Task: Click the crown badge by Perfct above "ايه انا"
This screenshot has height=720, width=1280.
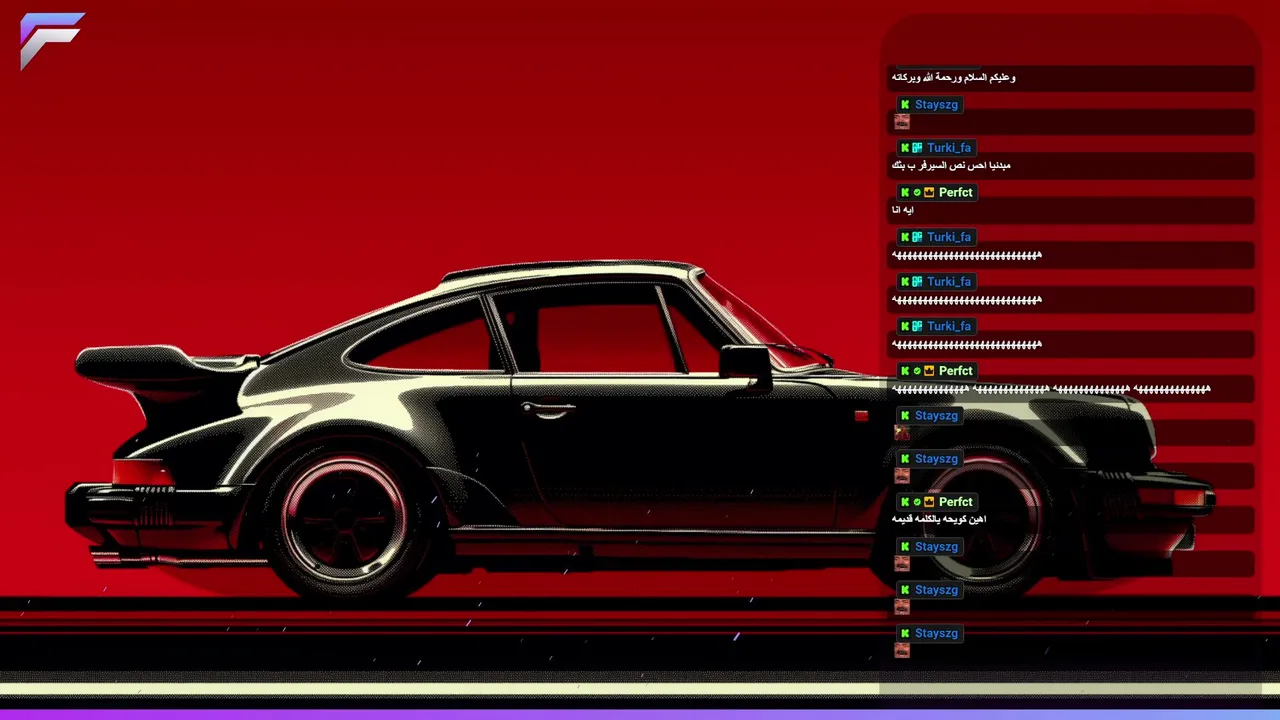Action: click(929, 192)
